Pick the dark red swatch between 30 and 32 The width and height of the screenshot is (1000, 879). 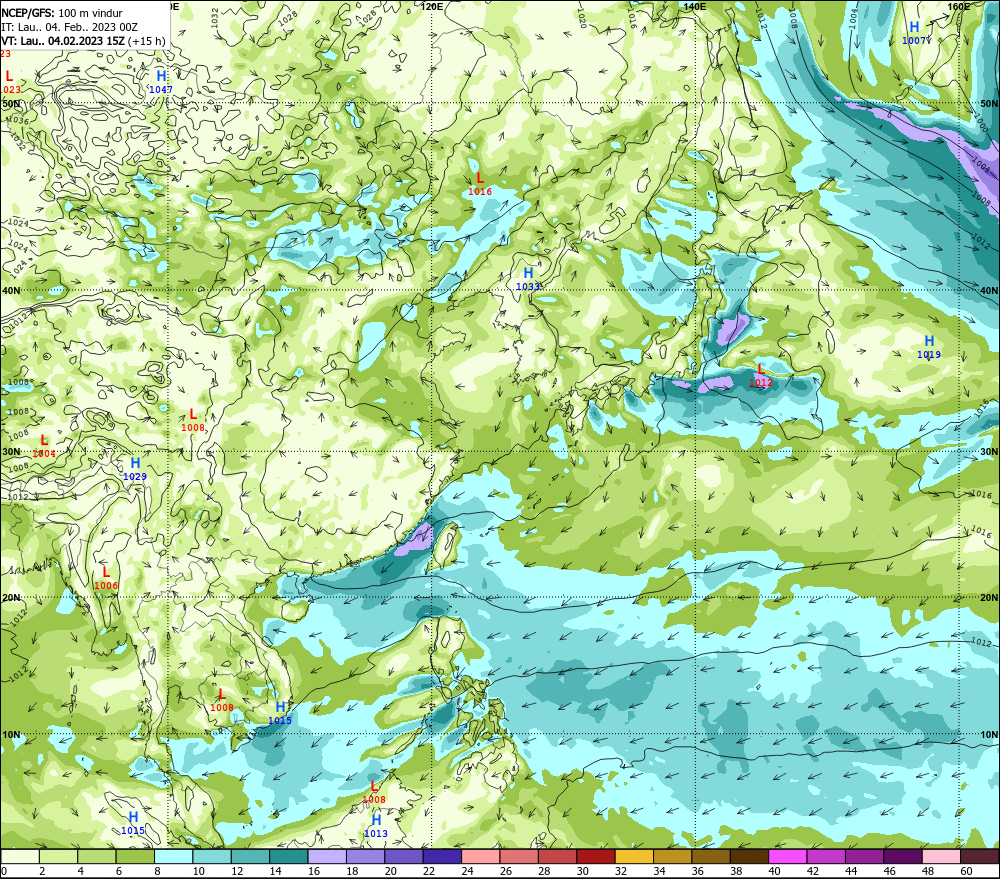(x=596, y=856)
